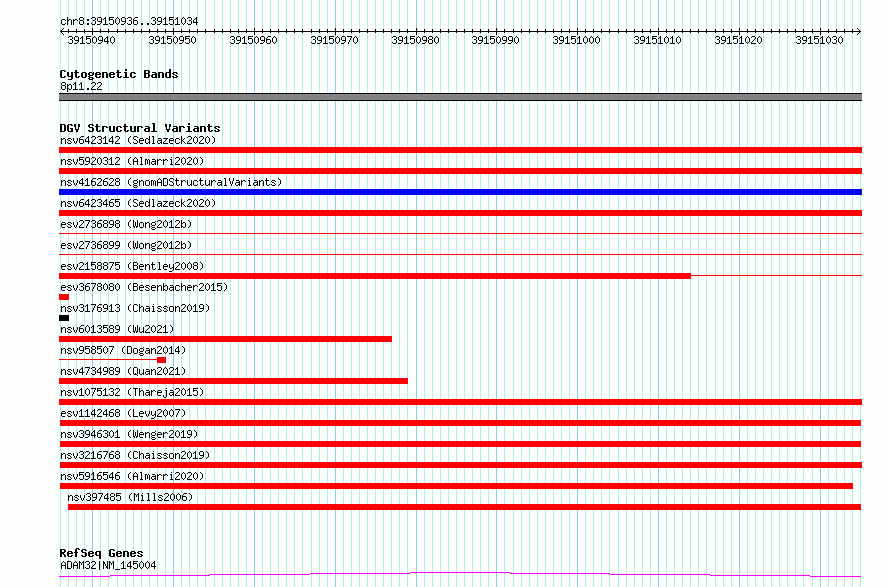The image size is (890, 587).
Task: Click the thick red Bentley2008 variant bar
Action: (375, 276)
